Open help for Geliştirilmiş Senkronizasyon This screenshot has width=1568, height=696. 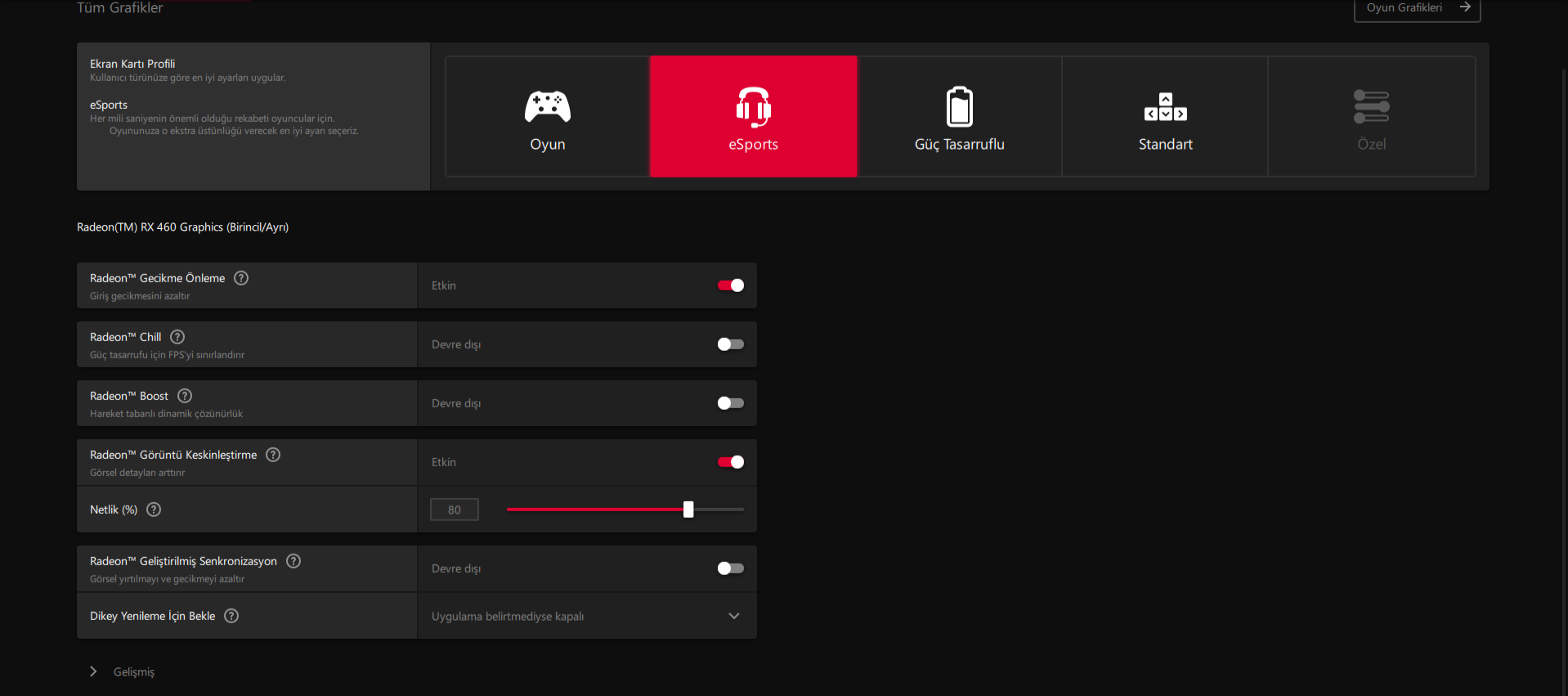(x=293, y=561)
